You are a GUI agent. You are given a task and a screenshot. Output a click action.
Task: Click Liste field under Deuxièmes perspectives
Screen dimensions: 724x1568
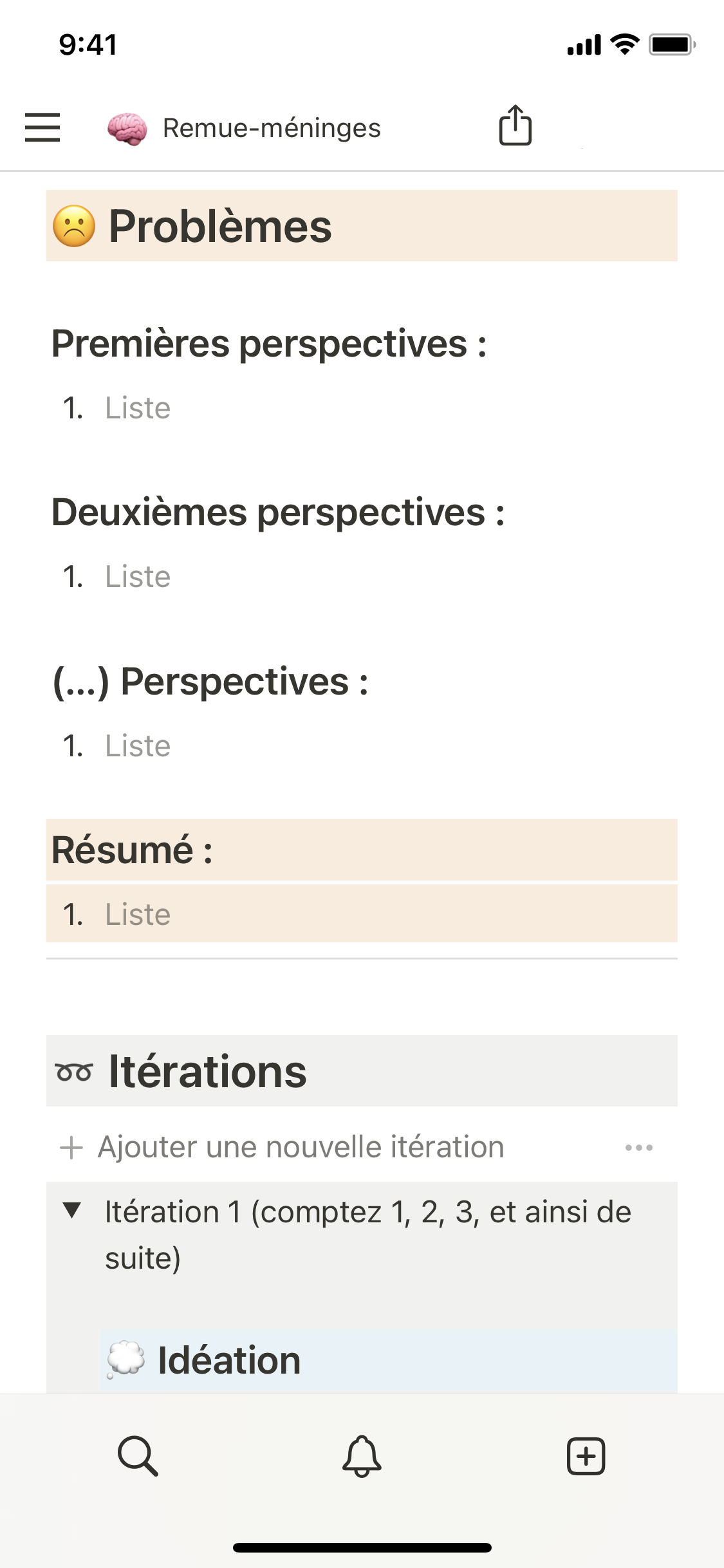coord(138,577)
